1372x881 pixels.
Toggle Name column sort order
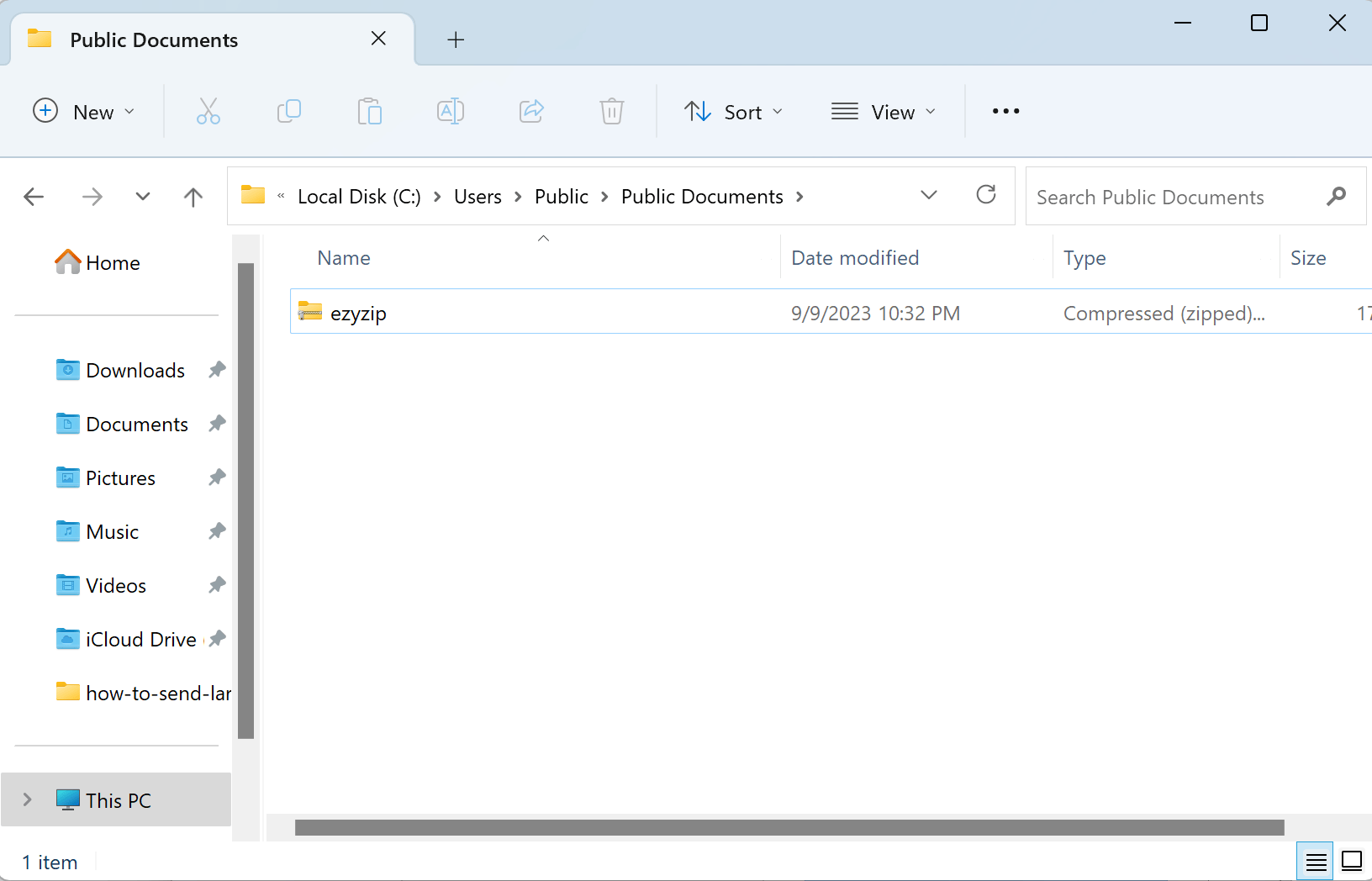[x=344, y=257]
